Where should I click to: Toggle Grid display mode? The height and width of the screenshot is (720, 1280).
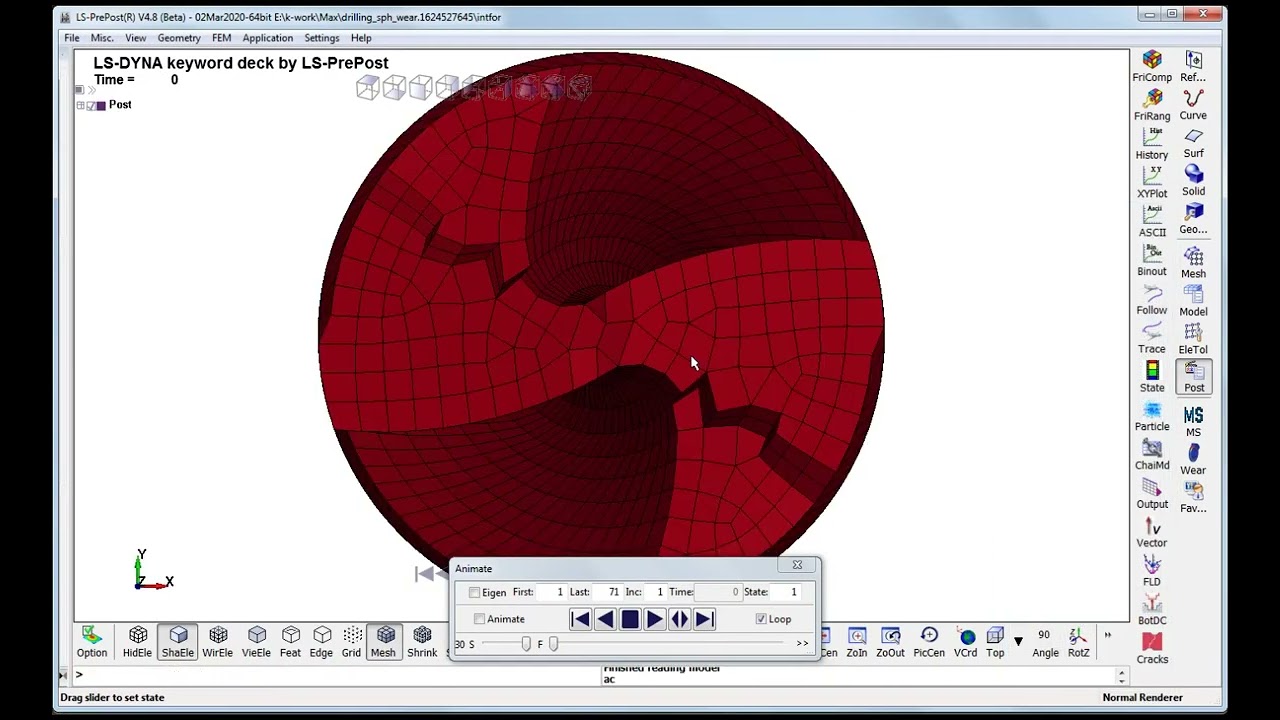tap(352, 642)
